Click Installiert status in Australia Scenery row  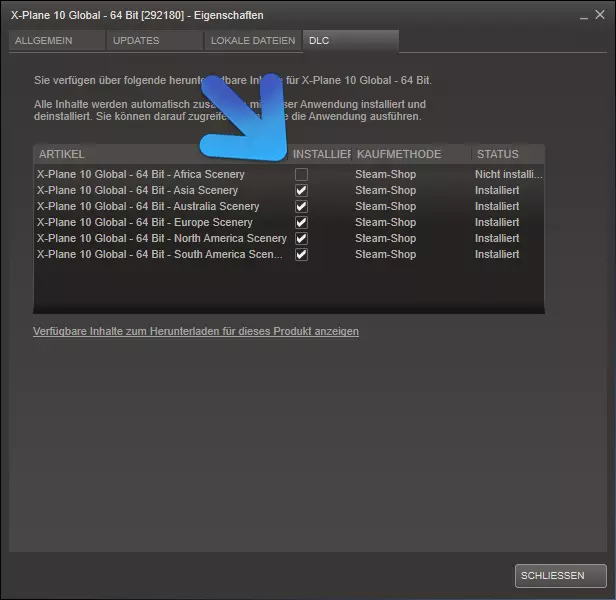[497, 207]
